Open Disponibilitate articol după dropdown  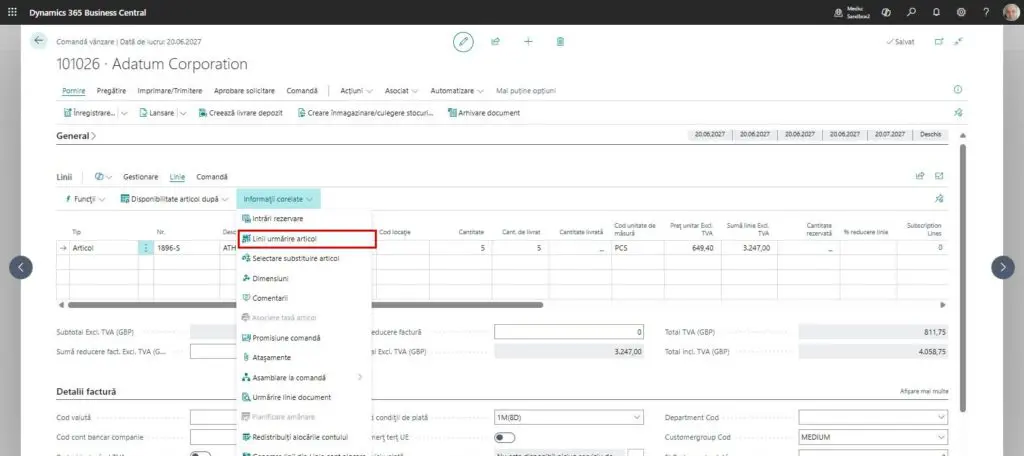[x=174, y=199]
